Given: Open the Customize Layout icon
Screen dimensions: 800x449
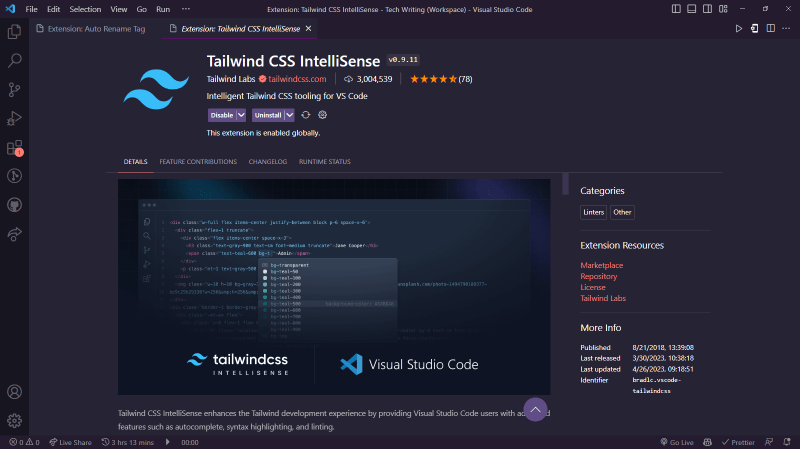Looking at the screenshot, I should 723,9.
